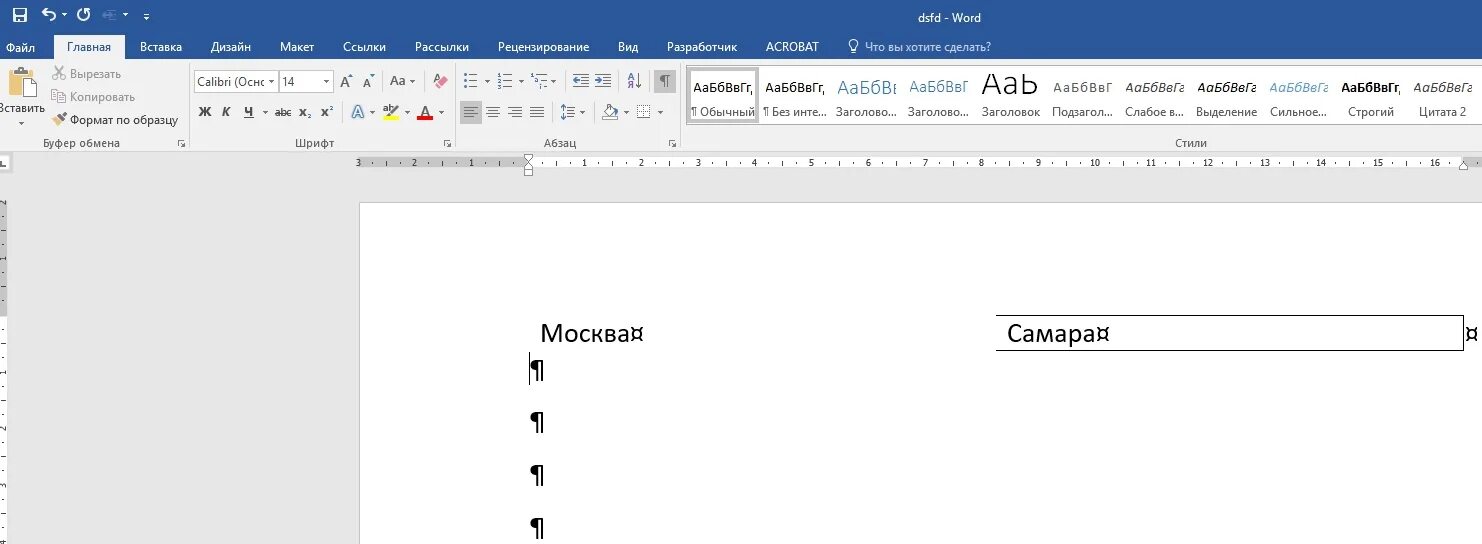
Task: Clear all formatting with the eraser icon
Action: (442, 82)
